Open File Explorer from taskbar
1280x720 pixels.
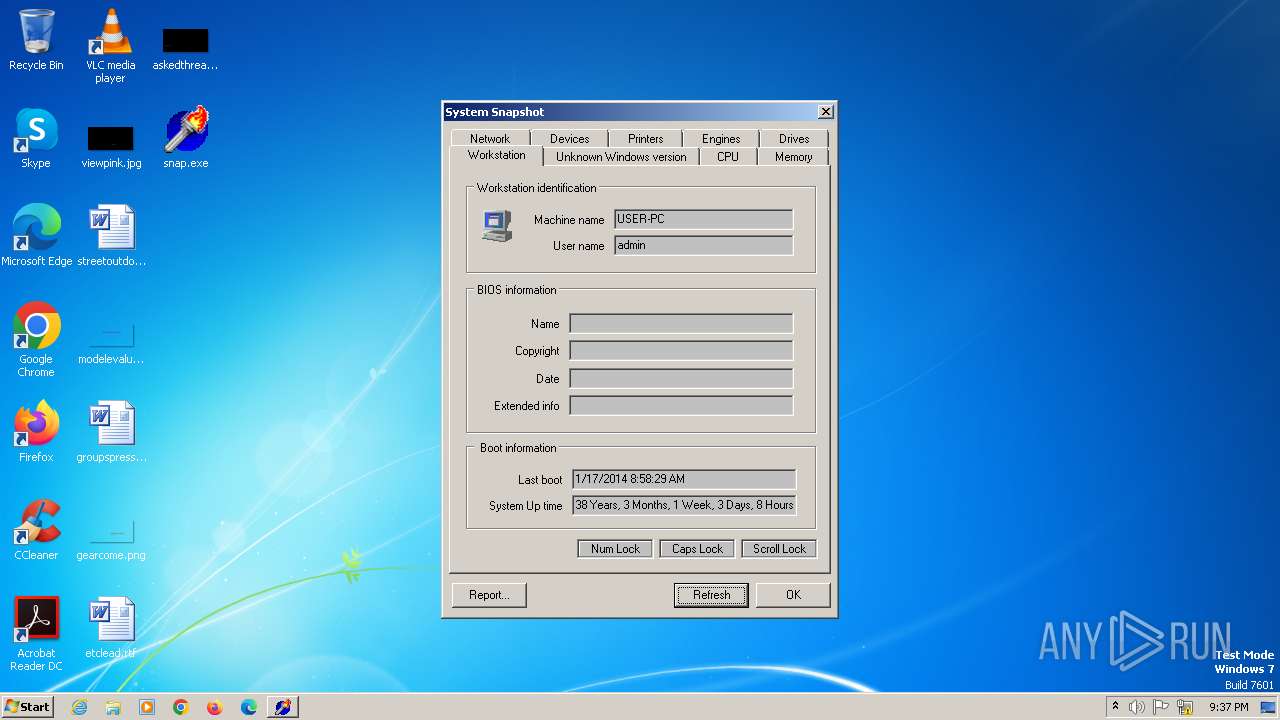pos(113,707)
